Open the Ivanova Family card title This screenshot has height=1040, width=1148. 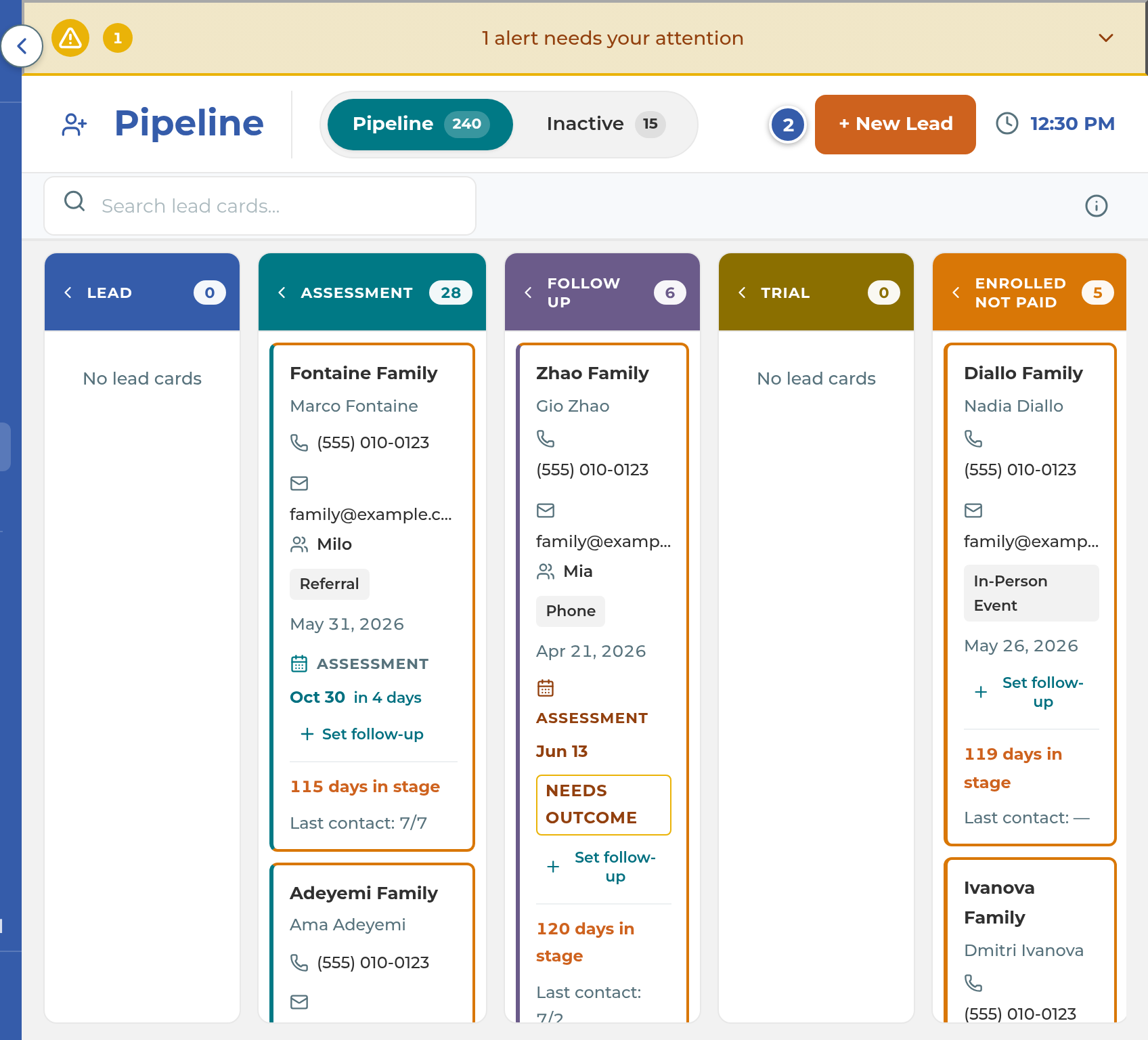(999, 903)
